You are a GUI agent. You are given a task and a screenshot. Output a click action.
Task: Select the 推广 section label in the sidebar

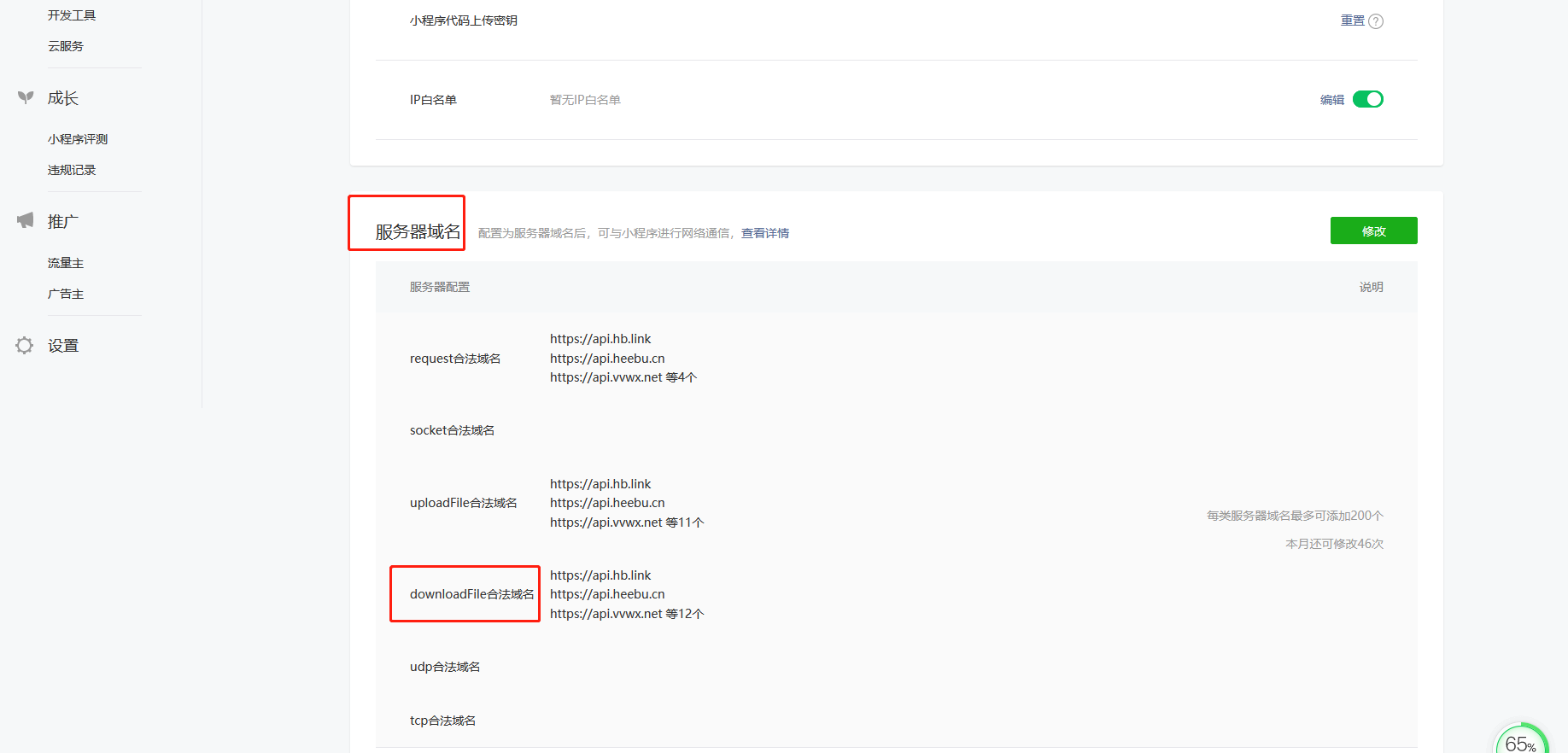[x=63, y=221]
